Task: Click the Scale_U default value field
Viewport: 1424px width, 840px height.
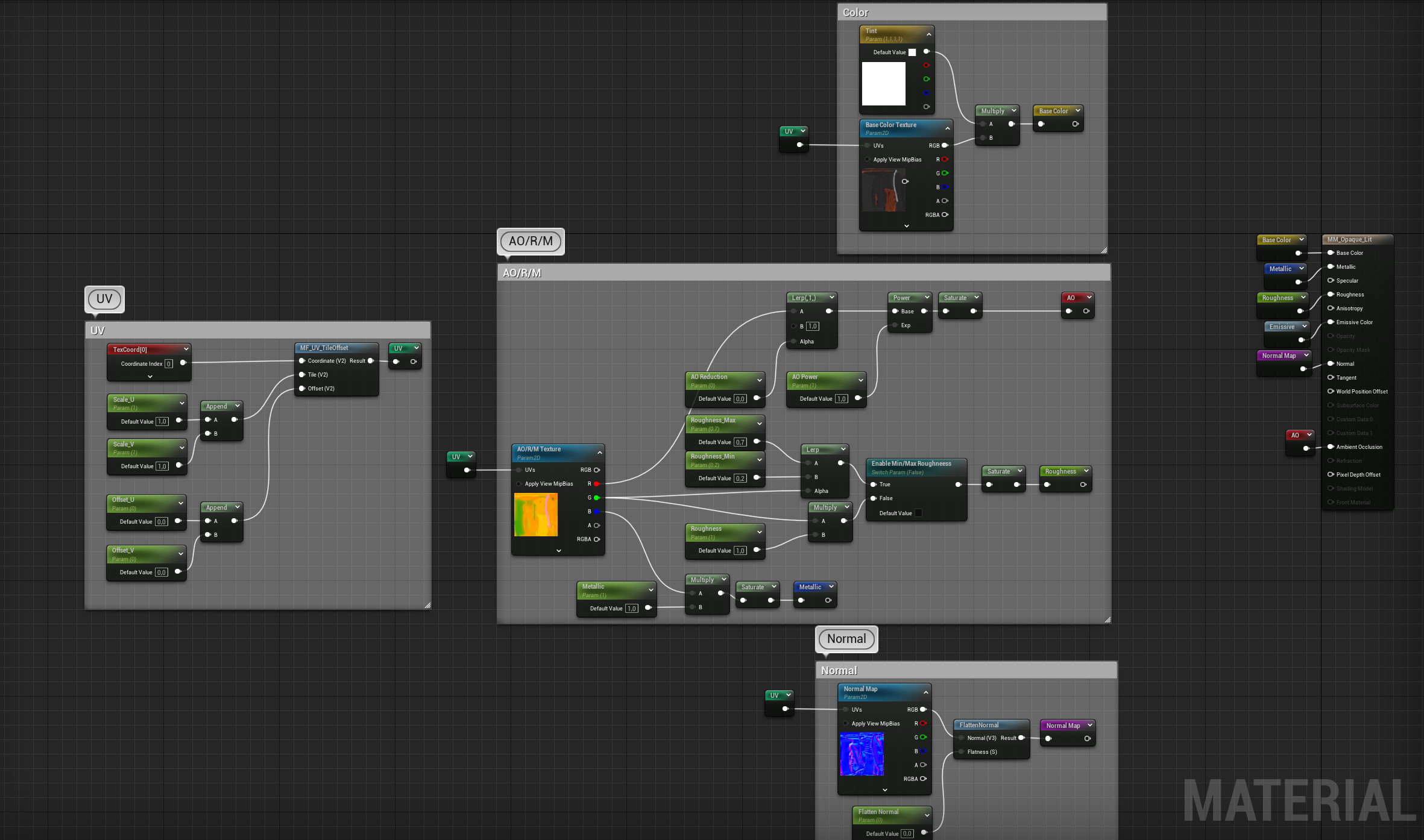Action: click(x=162, y=422)
